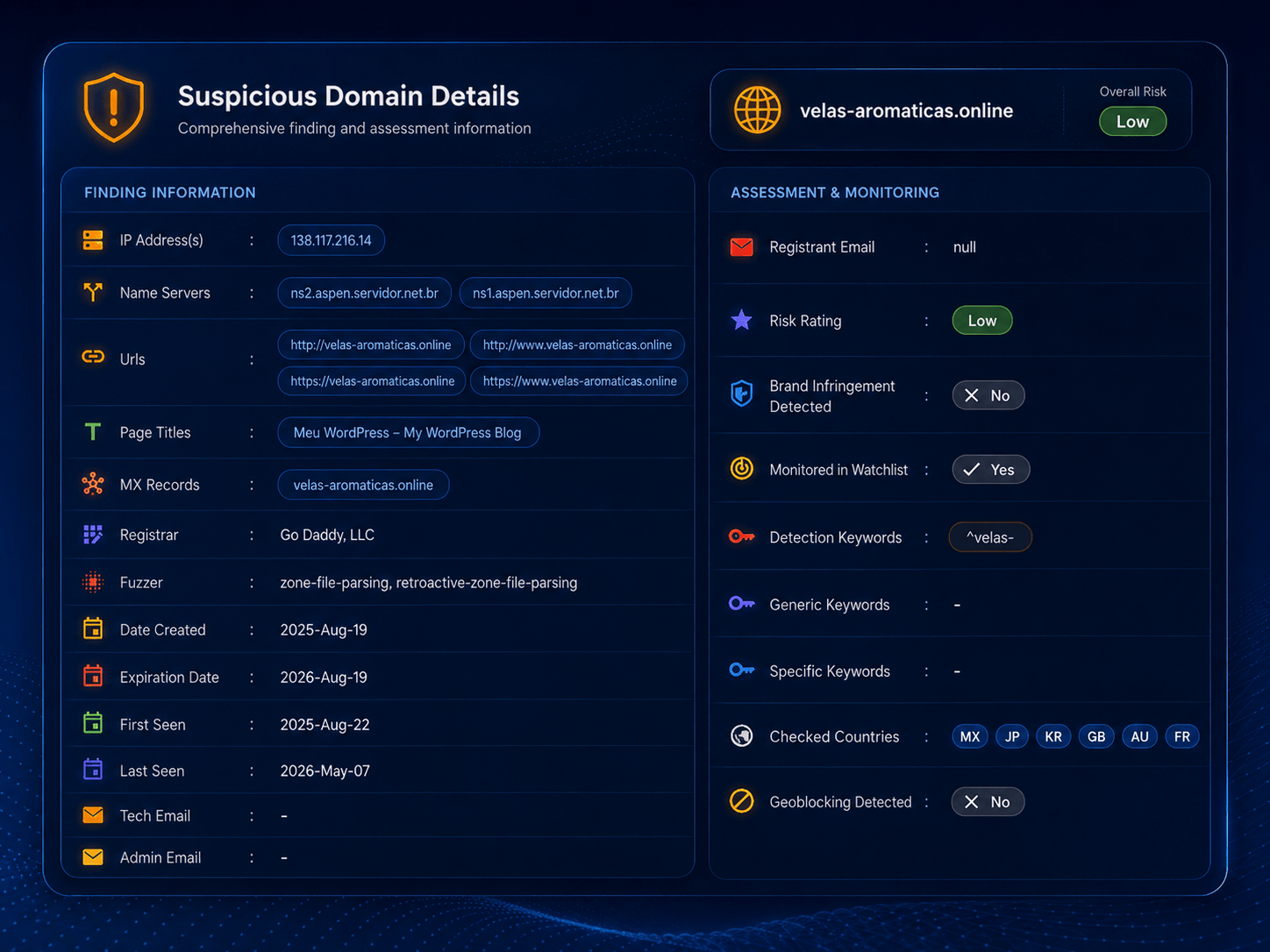The width and height of the screenshot is (1270, 952).
Task: Click the orange warning shield icon
Action: point(113,107)
